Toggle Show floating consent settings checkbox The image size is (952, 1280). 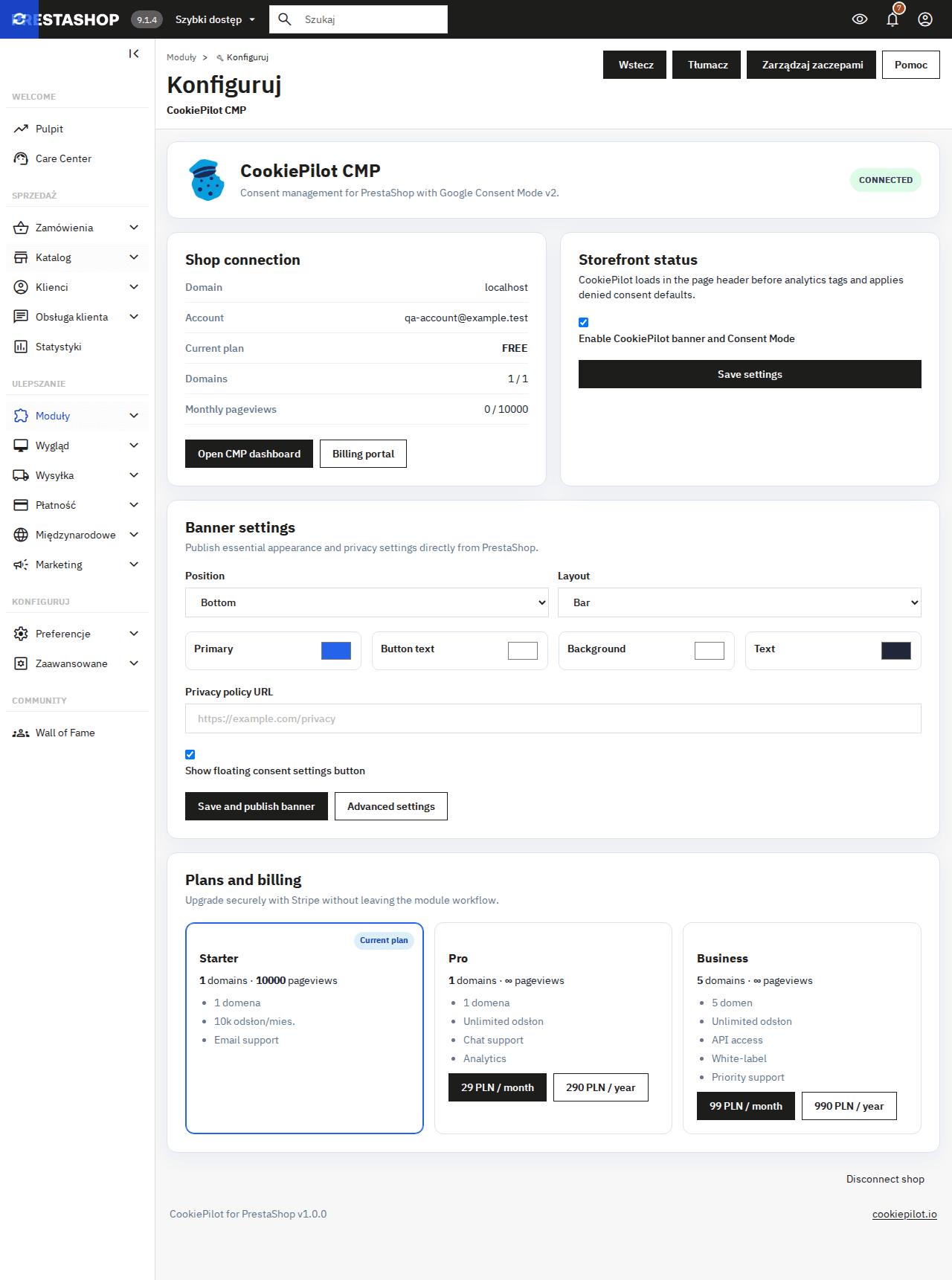click(x=190, y=754)
